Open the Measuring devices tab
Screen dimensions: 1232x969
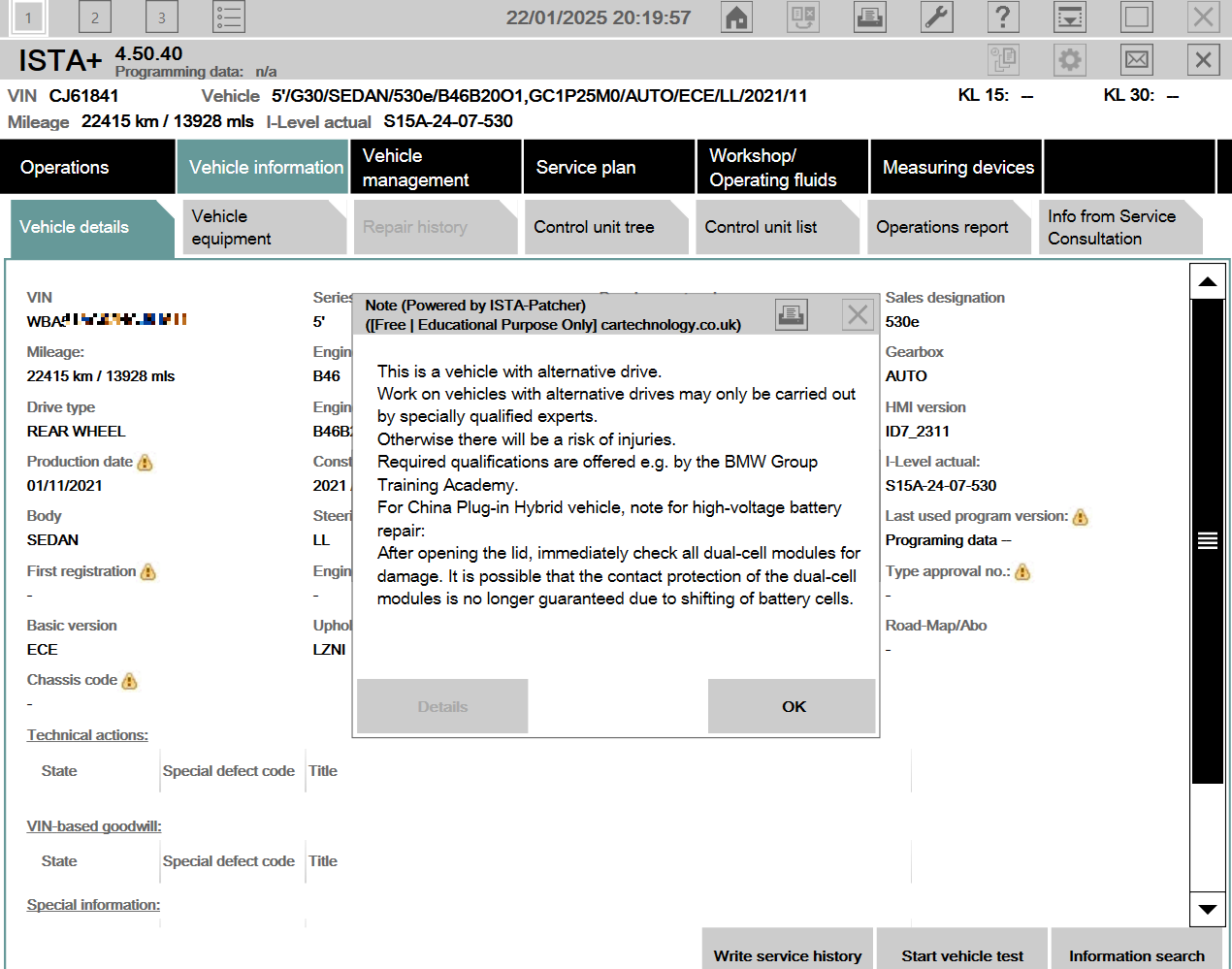pyautogui.click(x=956, y=167)
